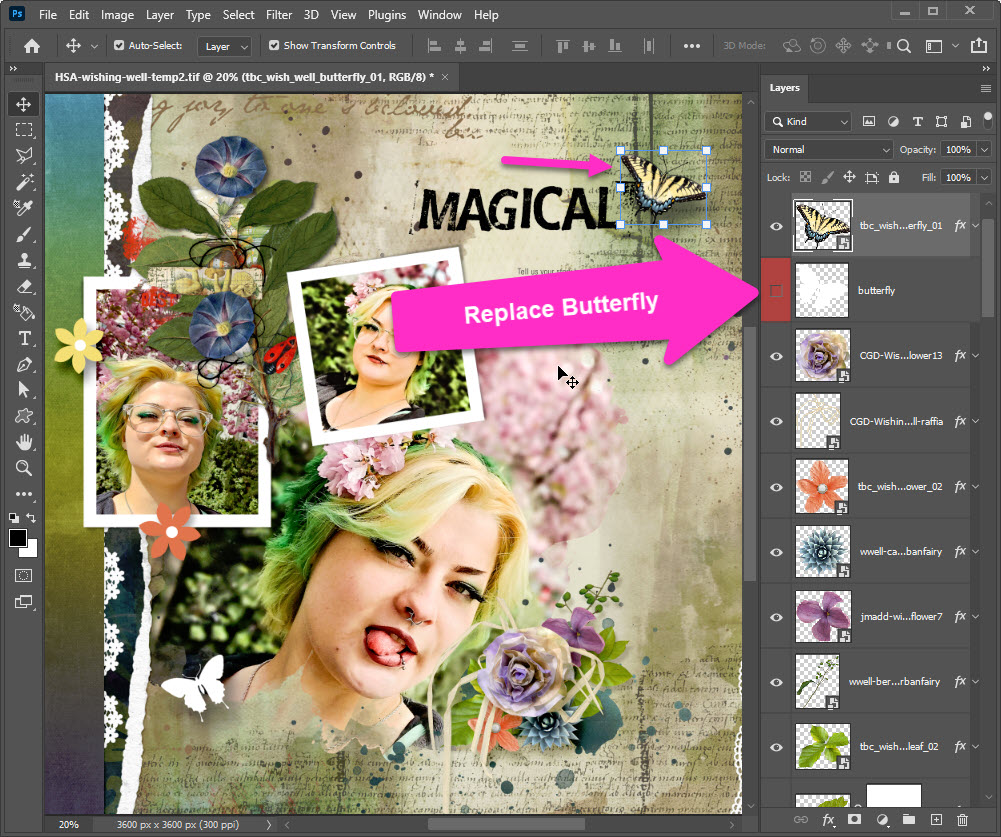Viewport: 1001px width, 837px height.
Task: Click the lock all padlock icon
Action: coord(893,177)
